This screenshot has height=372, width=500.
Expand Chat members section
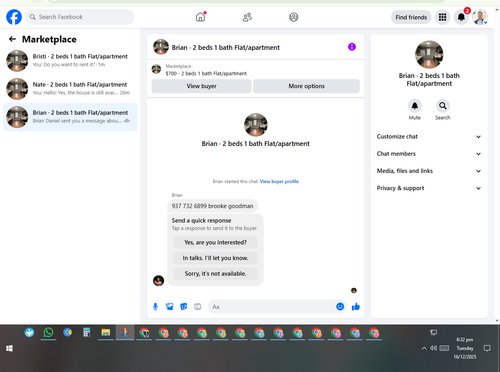point(429,154)
